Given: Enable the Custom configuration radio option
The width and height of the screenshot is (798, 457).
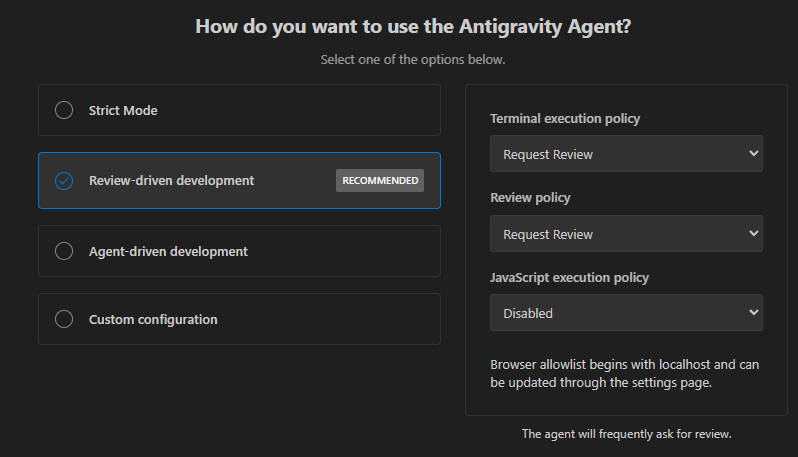Looking at the screenshot, I should coord(64,320).
